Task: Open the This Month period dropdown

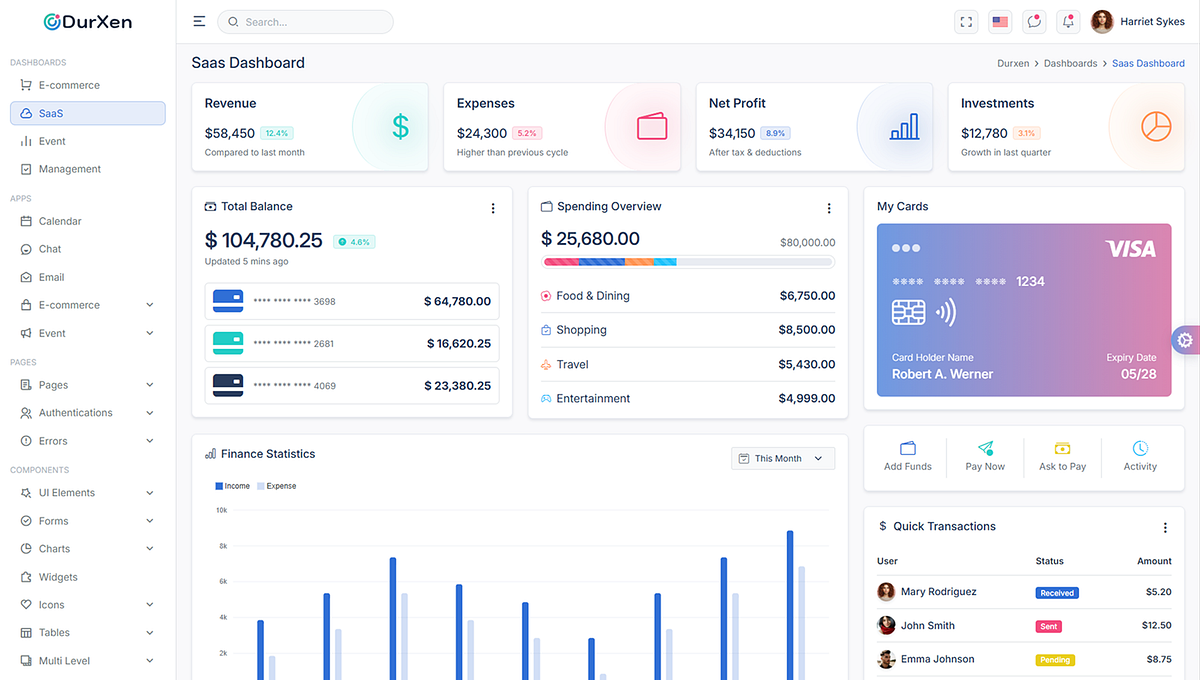Action: 782,458
